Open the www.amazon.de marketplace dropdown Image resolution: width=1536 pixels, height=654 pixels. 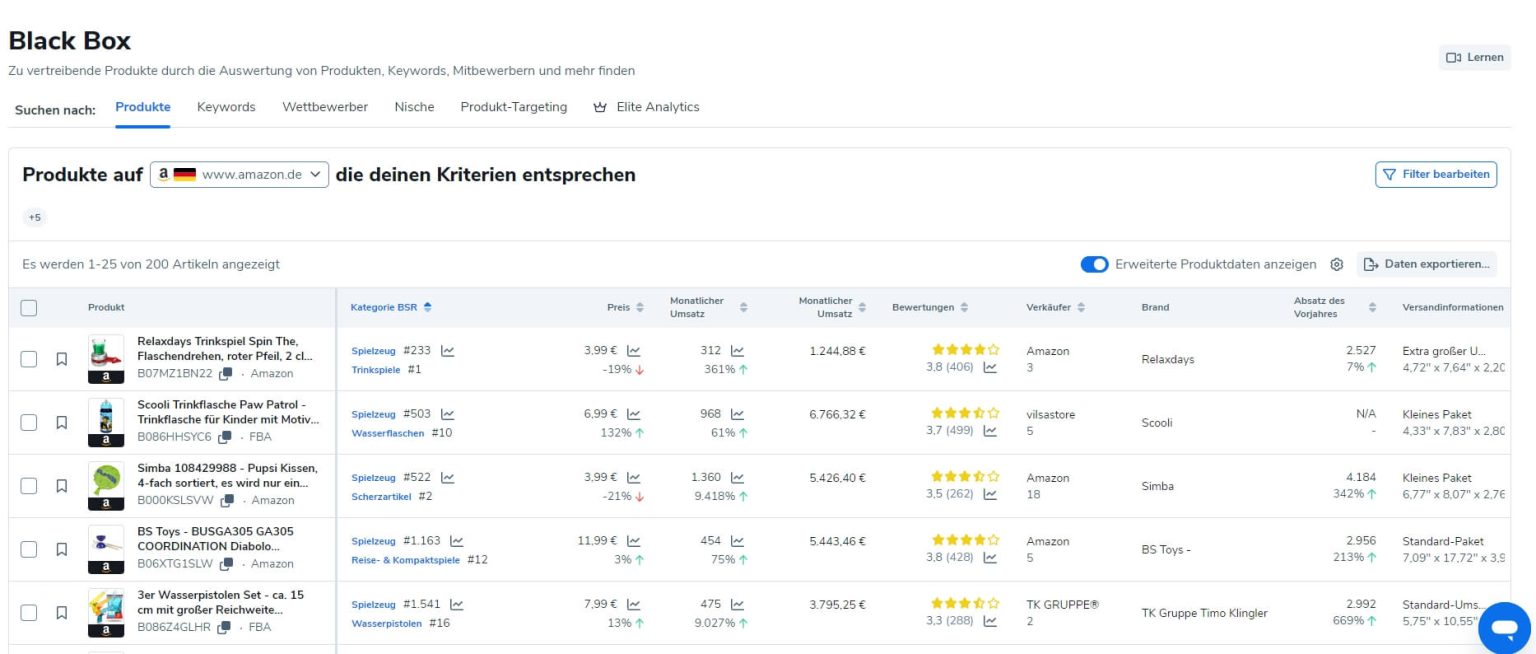pyautogui.click(x=240, y=174)
